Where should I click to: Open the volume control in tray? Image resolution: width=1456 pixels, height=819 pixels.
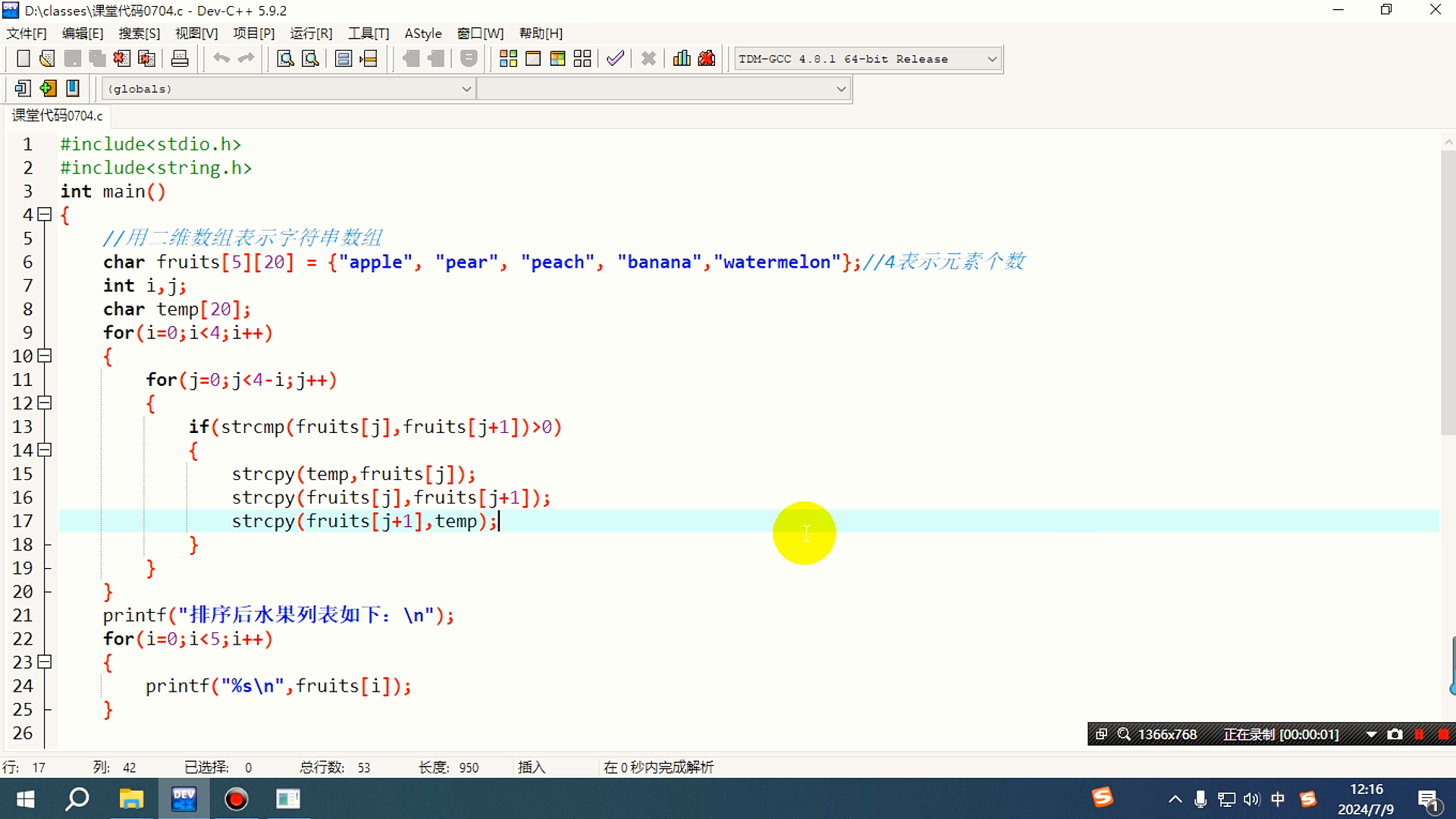[x=1251, y=799]
